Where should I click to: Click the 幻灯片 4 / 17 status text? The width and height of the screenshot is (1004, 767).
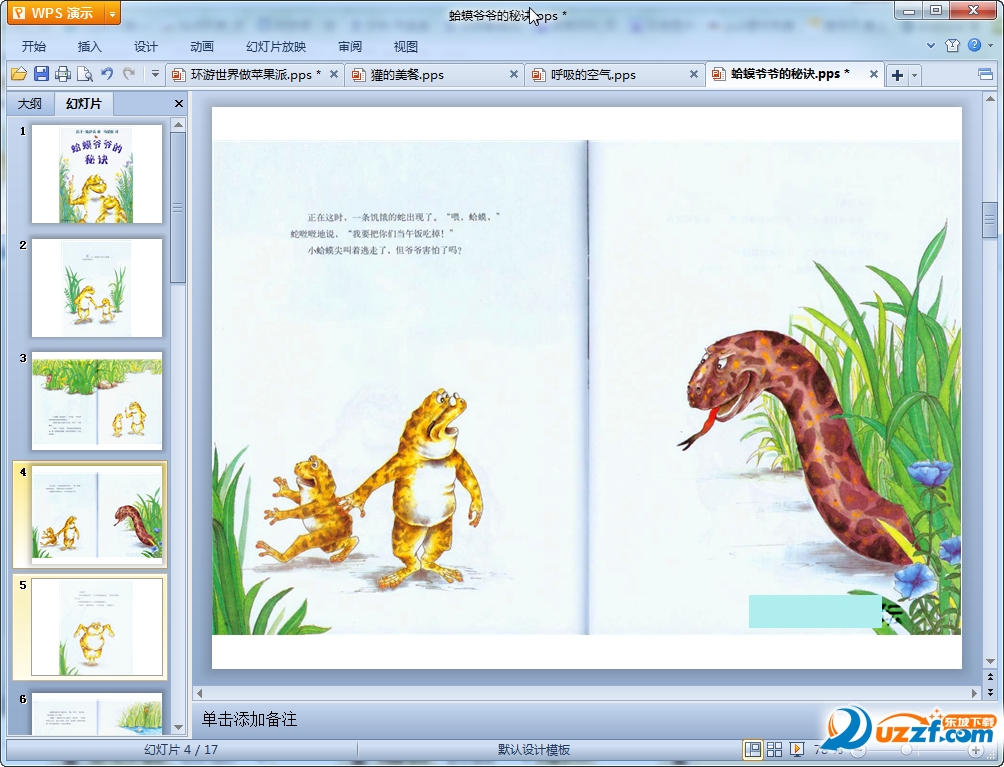(181, 749)
